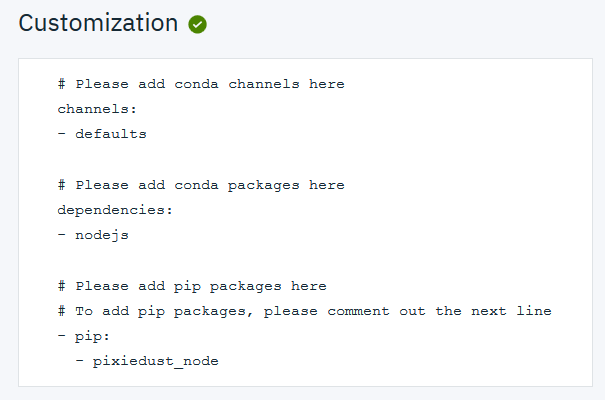
Task: Click the dash before 'nodejs'
Action: coord(61,235)
